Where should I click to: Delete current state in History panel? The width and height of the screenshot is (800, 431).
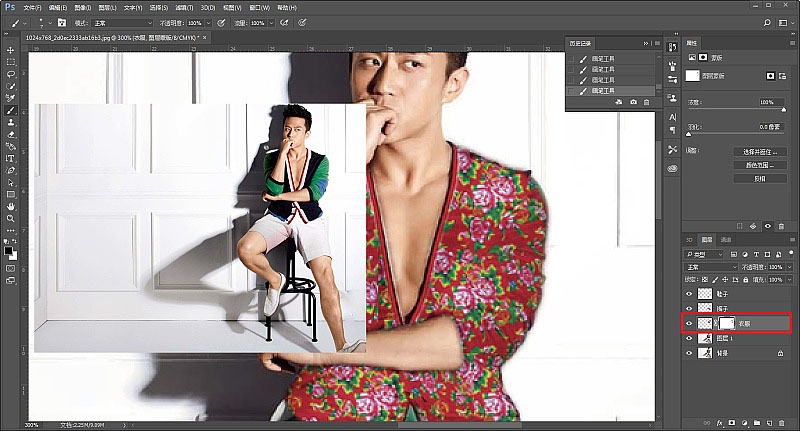[x=646, y=102]
